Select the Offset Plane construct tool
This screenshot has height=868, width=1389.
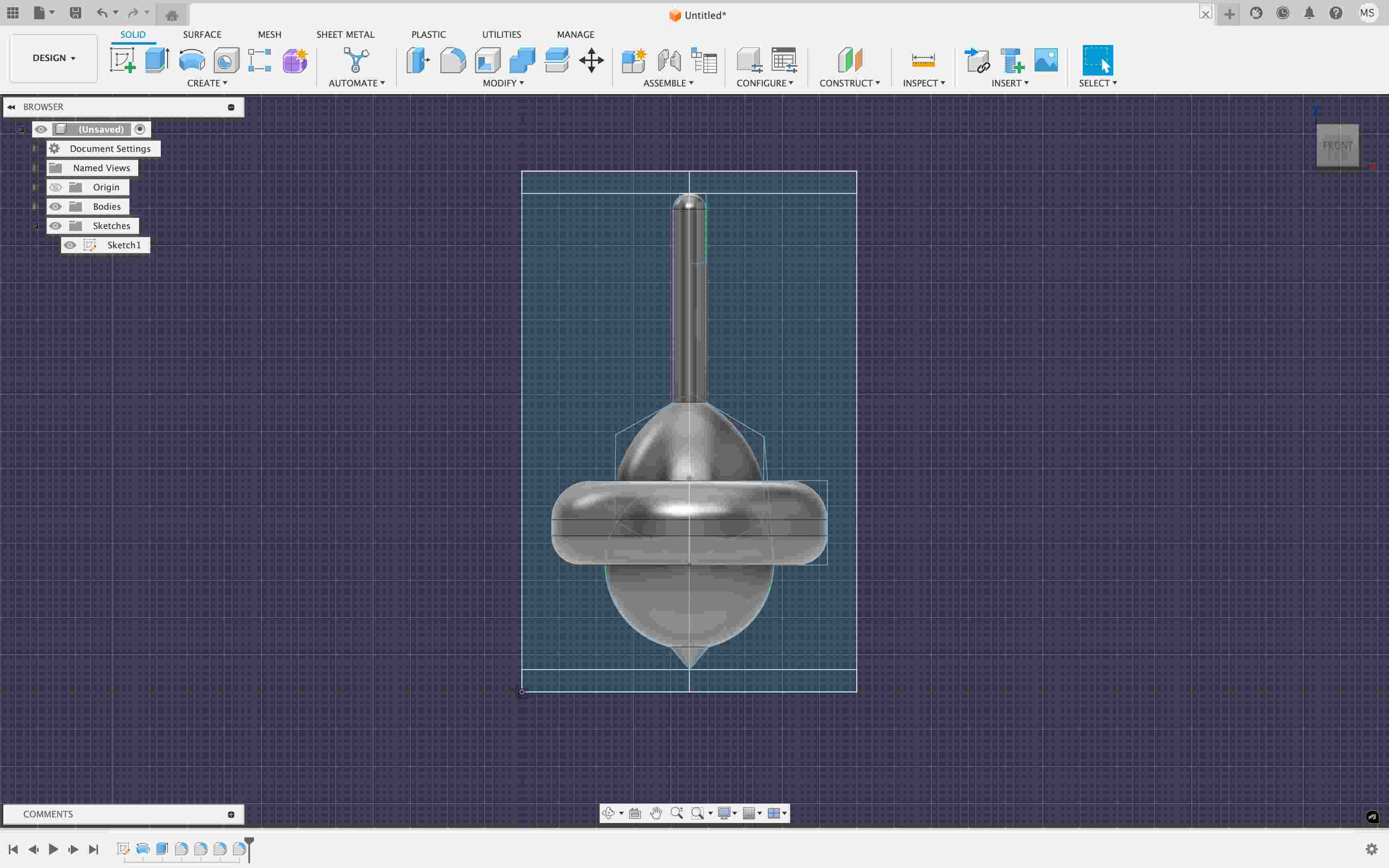click(x=850, y=60)
